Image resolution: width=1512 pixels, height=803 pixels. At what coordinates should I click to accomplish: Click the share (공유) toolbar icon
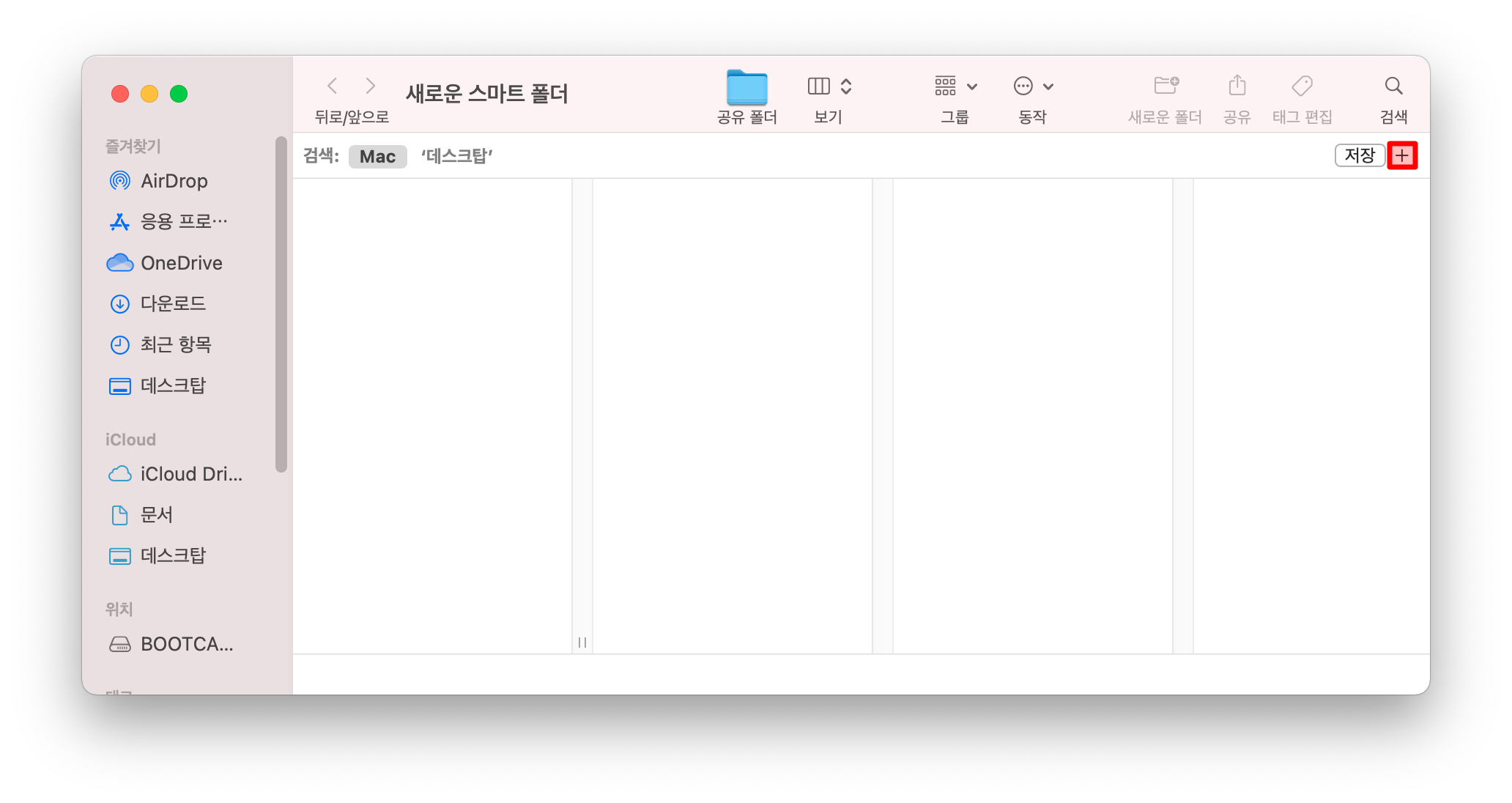coord(1237,86)
